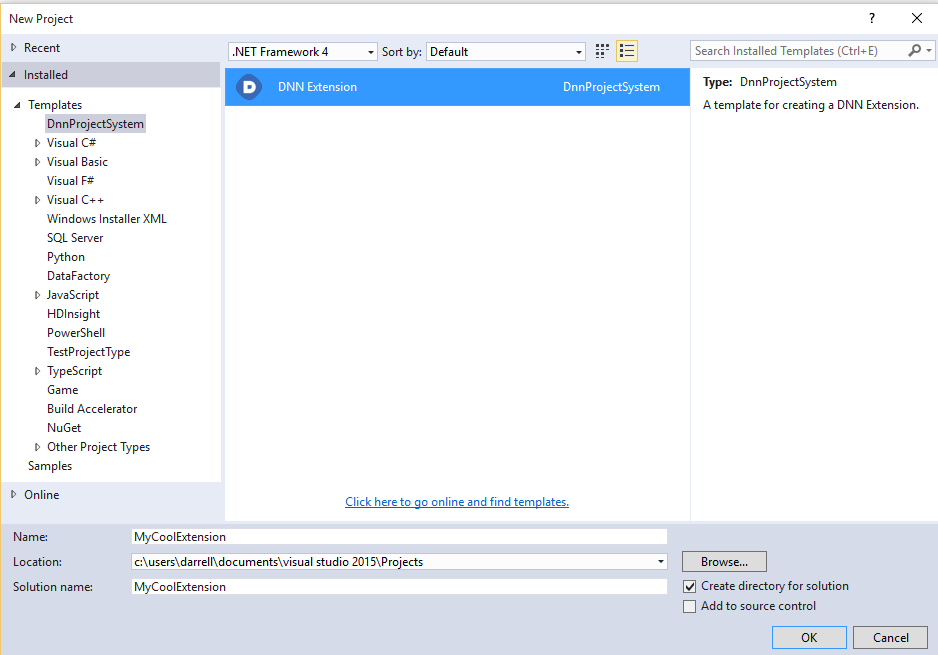Disable Create directory for solution

(x=689, y=587)
